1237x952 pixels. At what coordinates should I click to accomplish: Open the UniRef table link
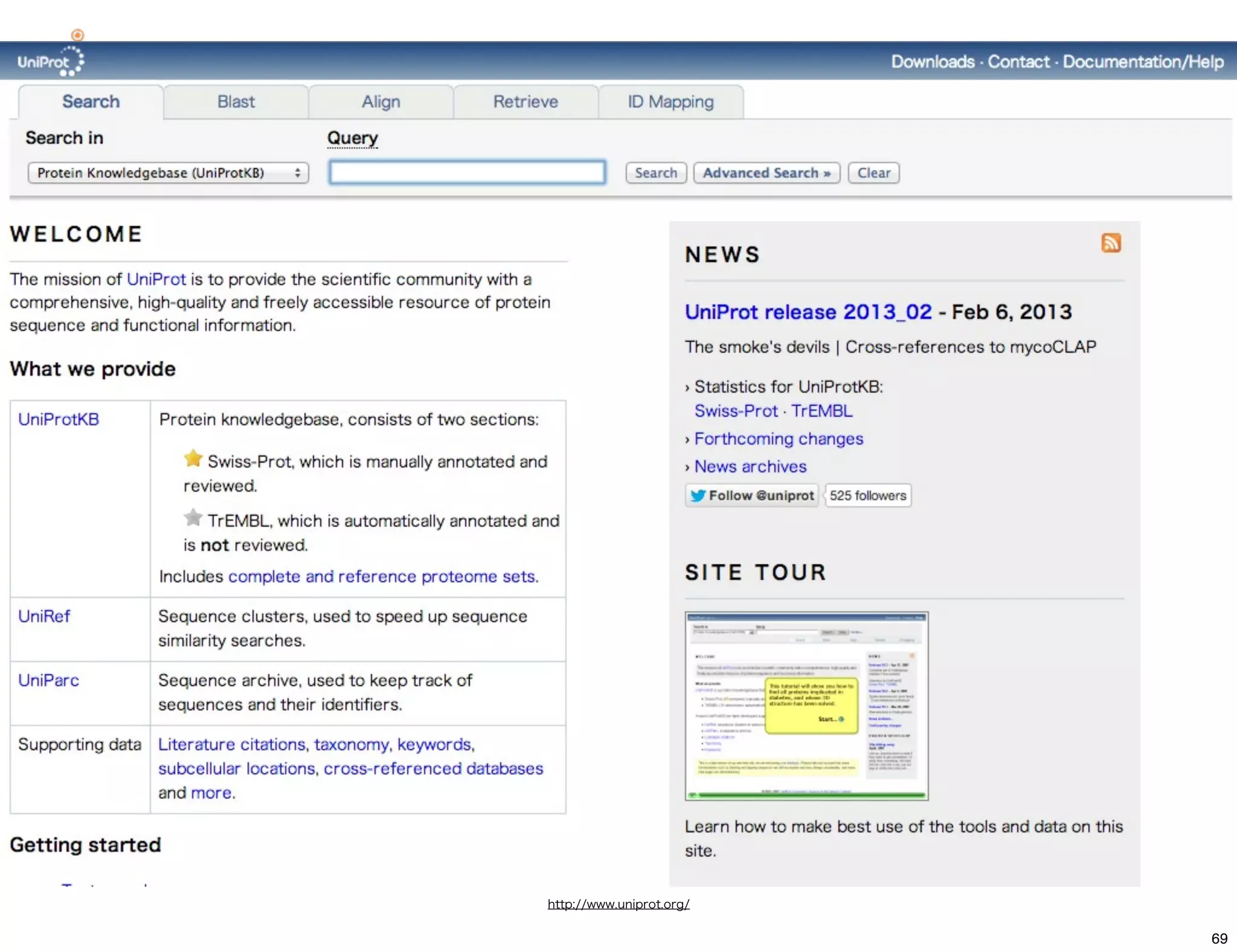pos(44,616)
